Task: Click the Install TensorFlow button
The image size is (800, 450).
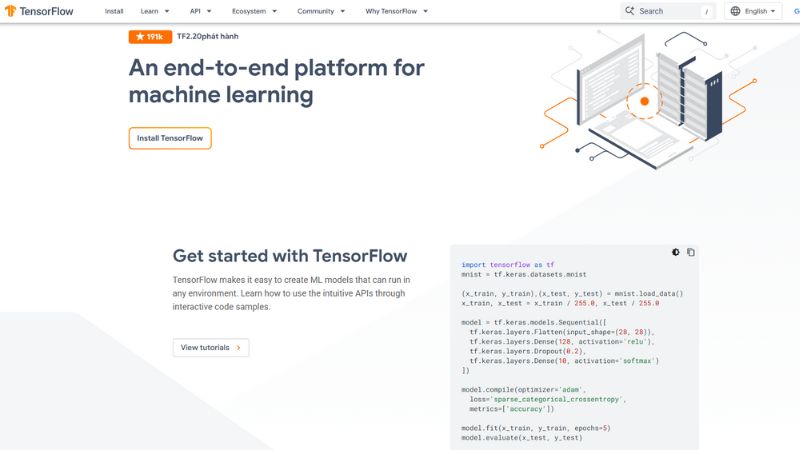Action: tap(170, 138)
